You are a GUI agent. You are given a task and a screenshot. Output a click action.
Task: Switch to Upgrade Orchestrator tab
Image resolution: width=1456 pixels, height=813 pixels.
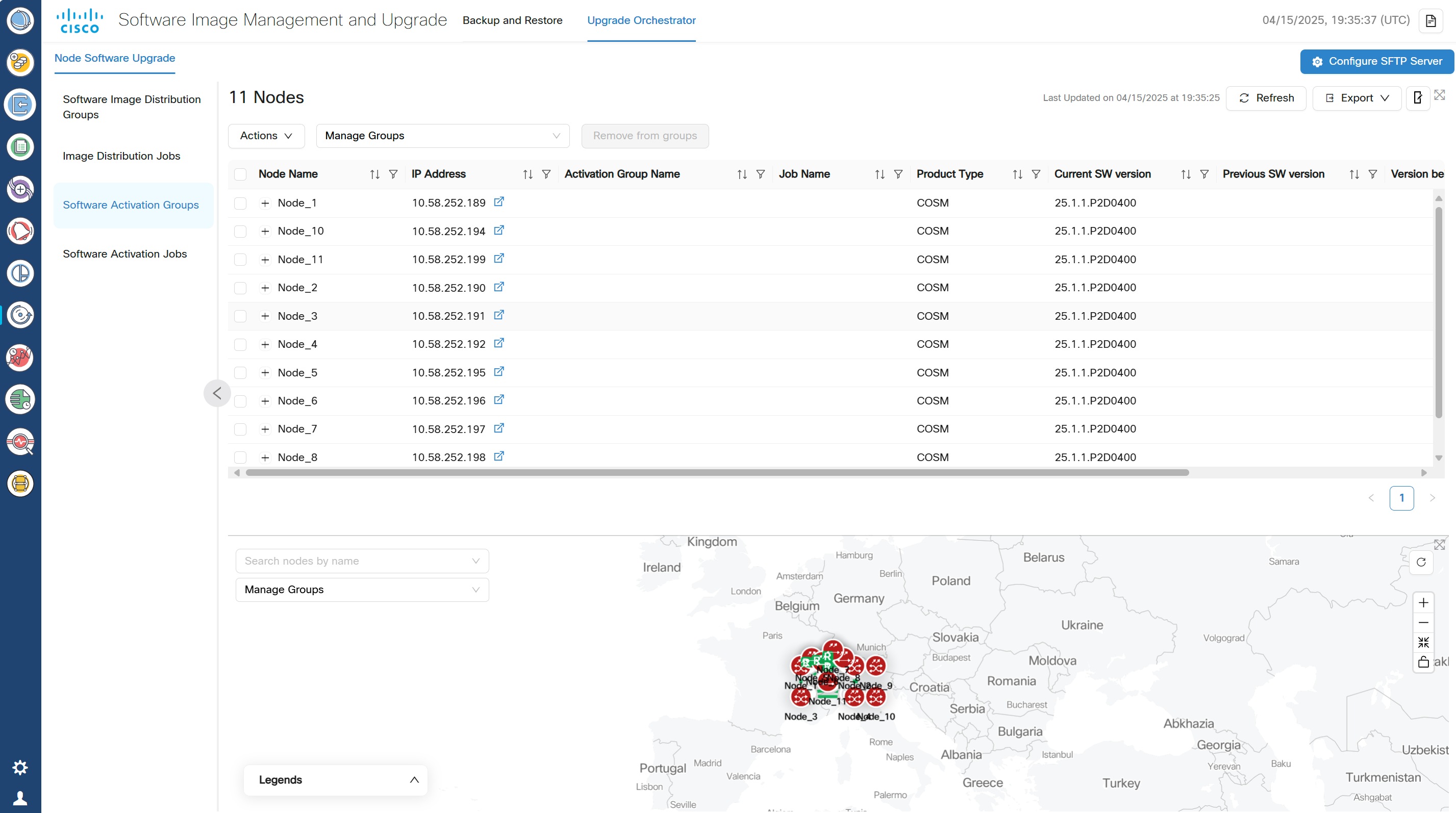(x=641, y=20)
